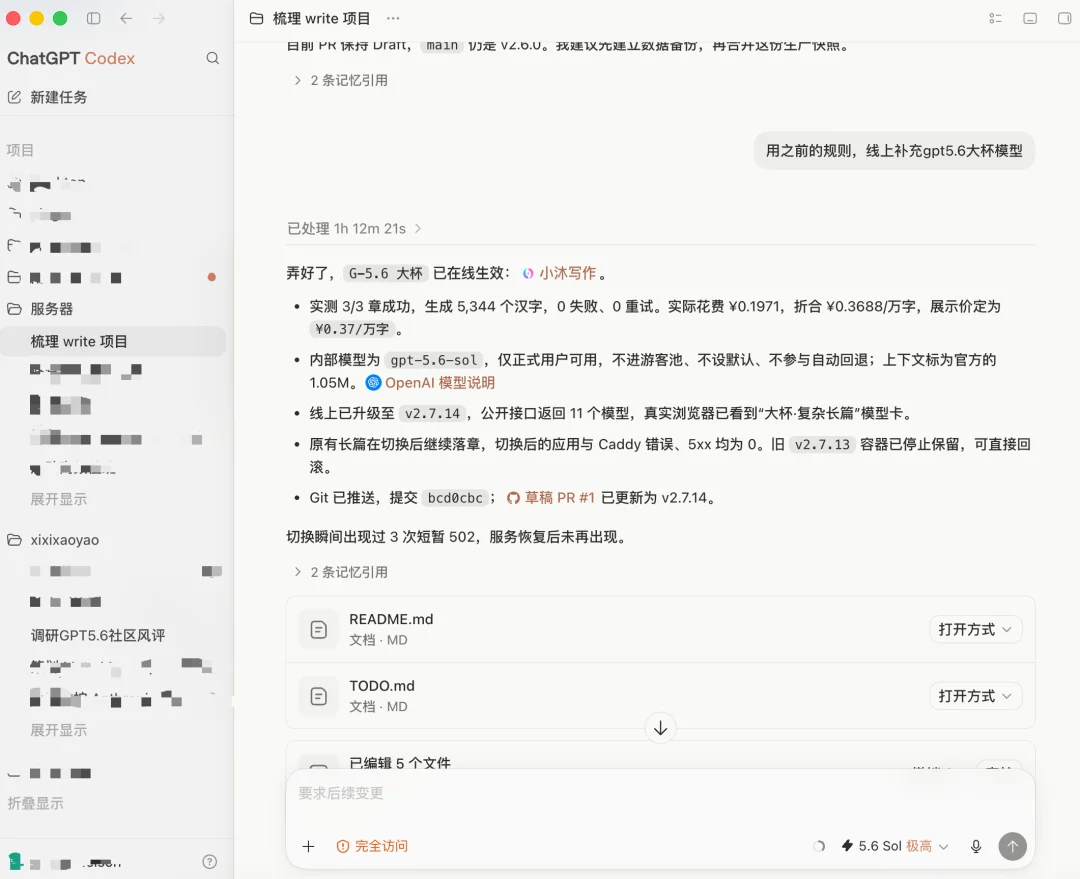1080x879 pixels.
Task: Open the 5.6 Sol 极高 model dropdown
Action: 895,846
